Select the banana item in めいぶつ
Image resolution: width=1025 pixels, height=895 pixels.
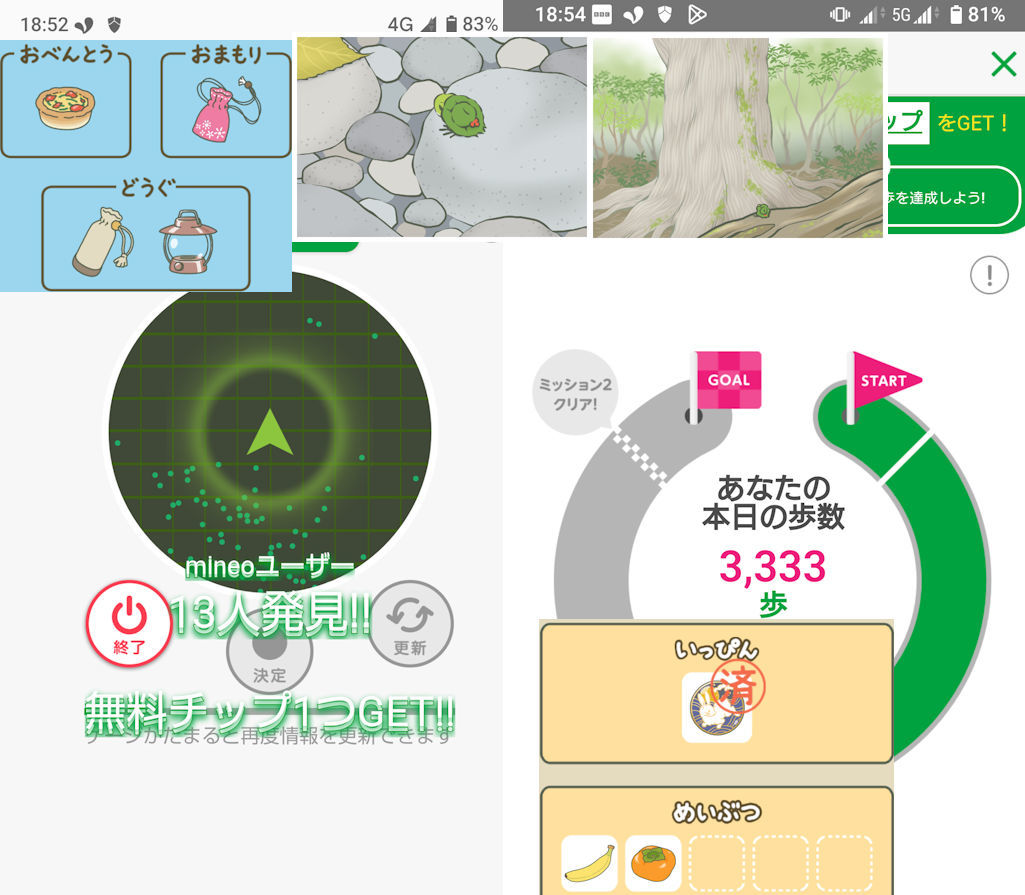click(x=589, y=864)
